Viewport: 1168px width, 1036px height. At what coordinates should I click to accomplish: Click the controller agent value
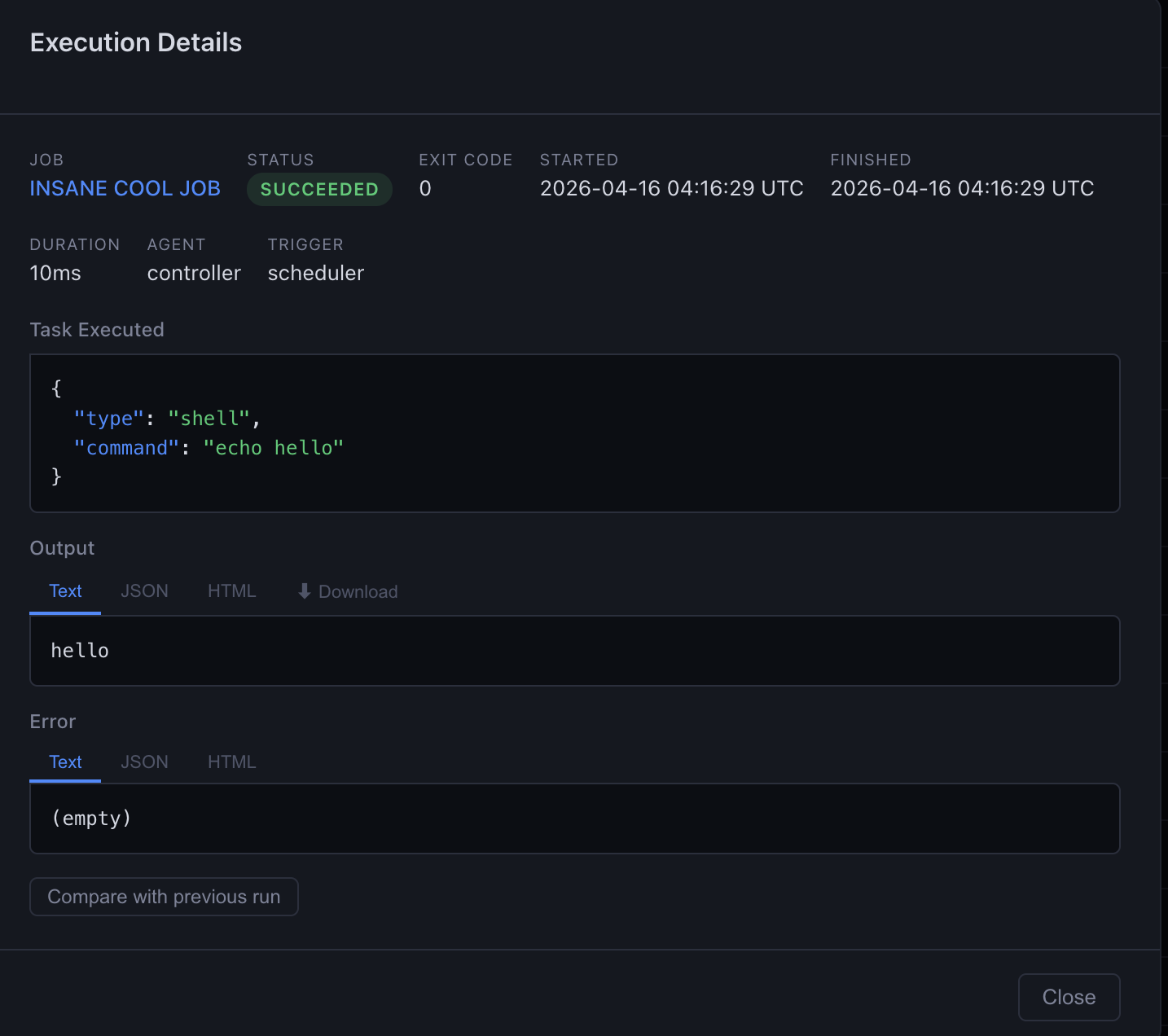(194, 273)
